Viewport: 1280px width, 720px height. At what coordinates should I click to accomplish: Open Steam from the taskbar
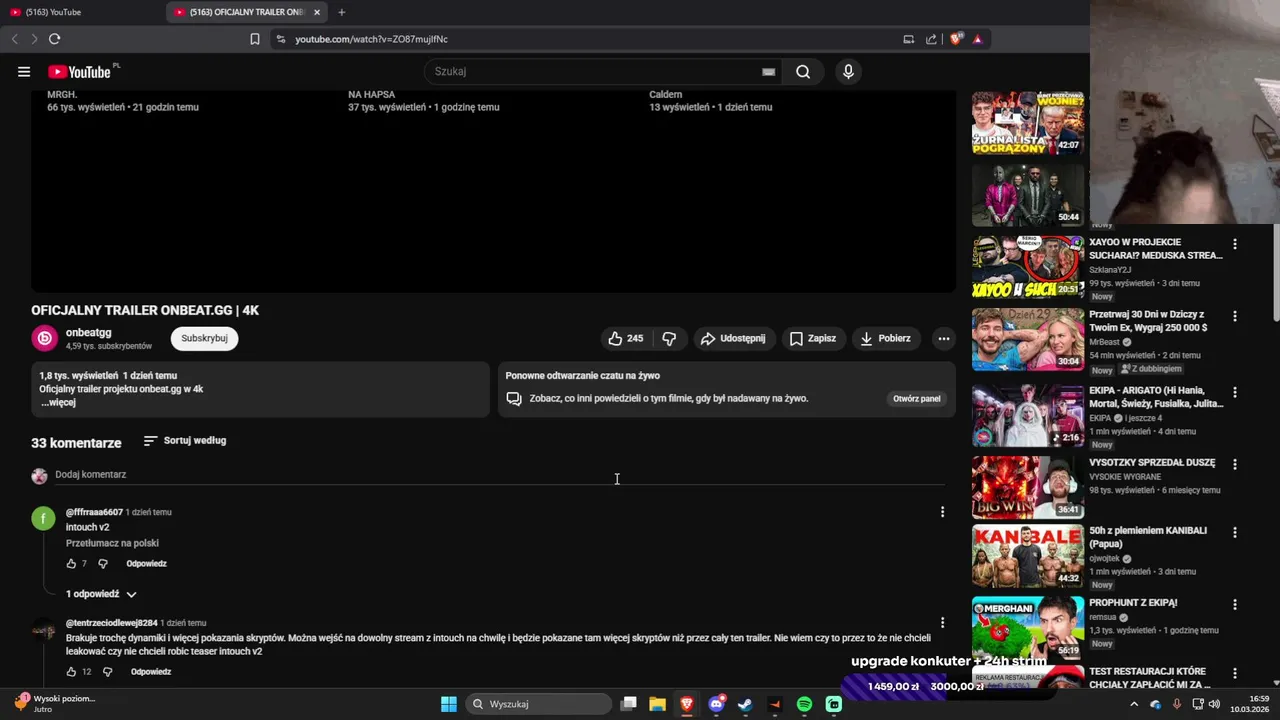[745, 704]
